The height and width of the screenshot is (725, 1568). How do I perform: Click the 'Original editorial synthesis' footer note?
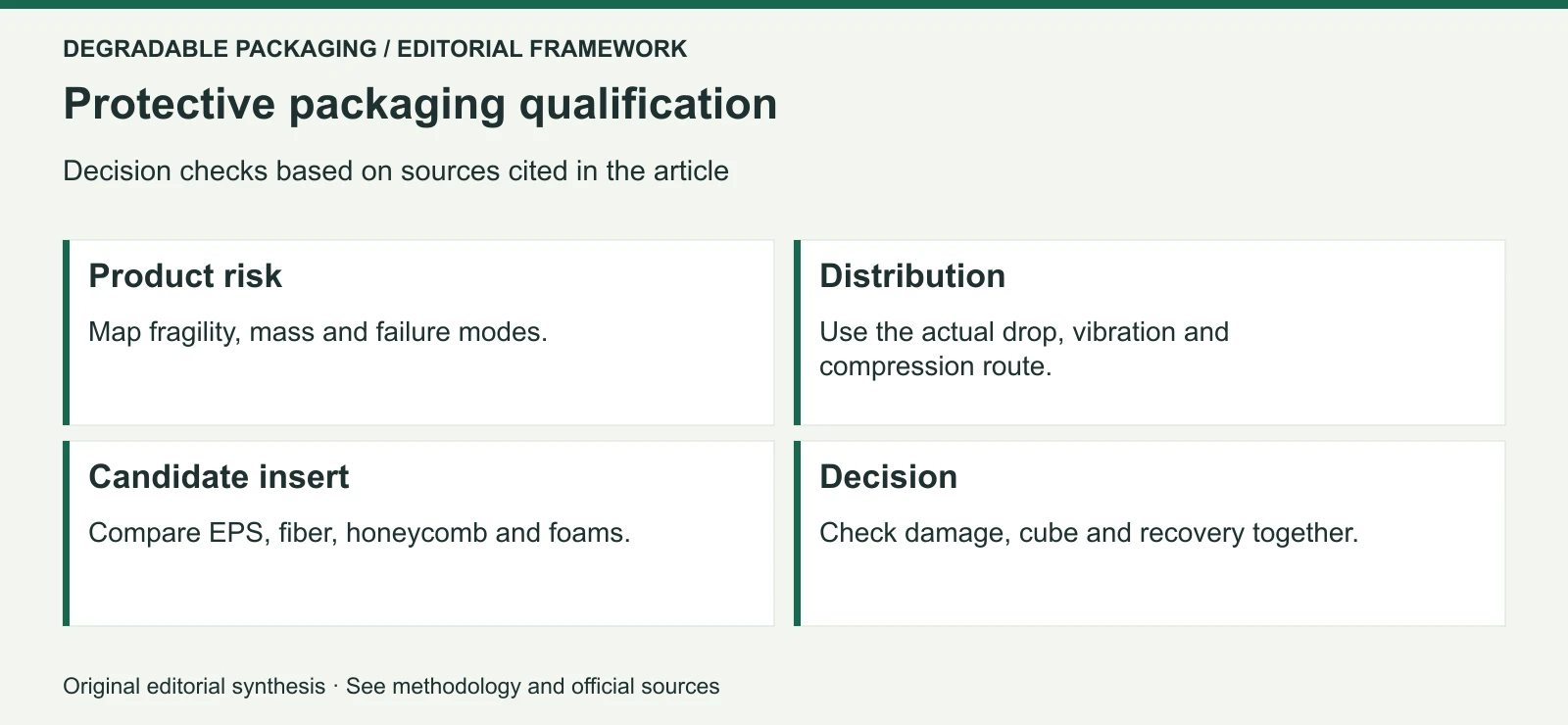(x=391, y=686)
